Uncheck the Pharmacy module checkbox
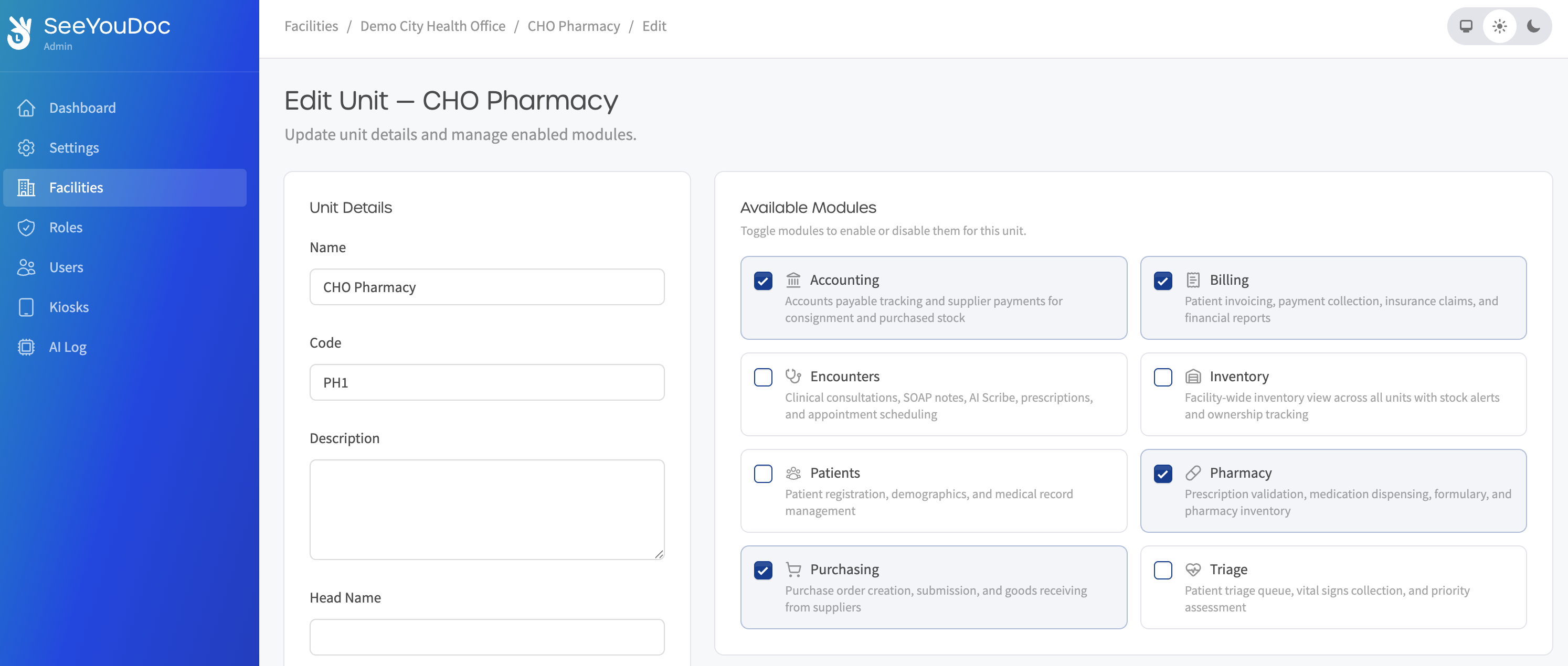The height and width of the screenshot is (666, 1568). pos(1162,474)
